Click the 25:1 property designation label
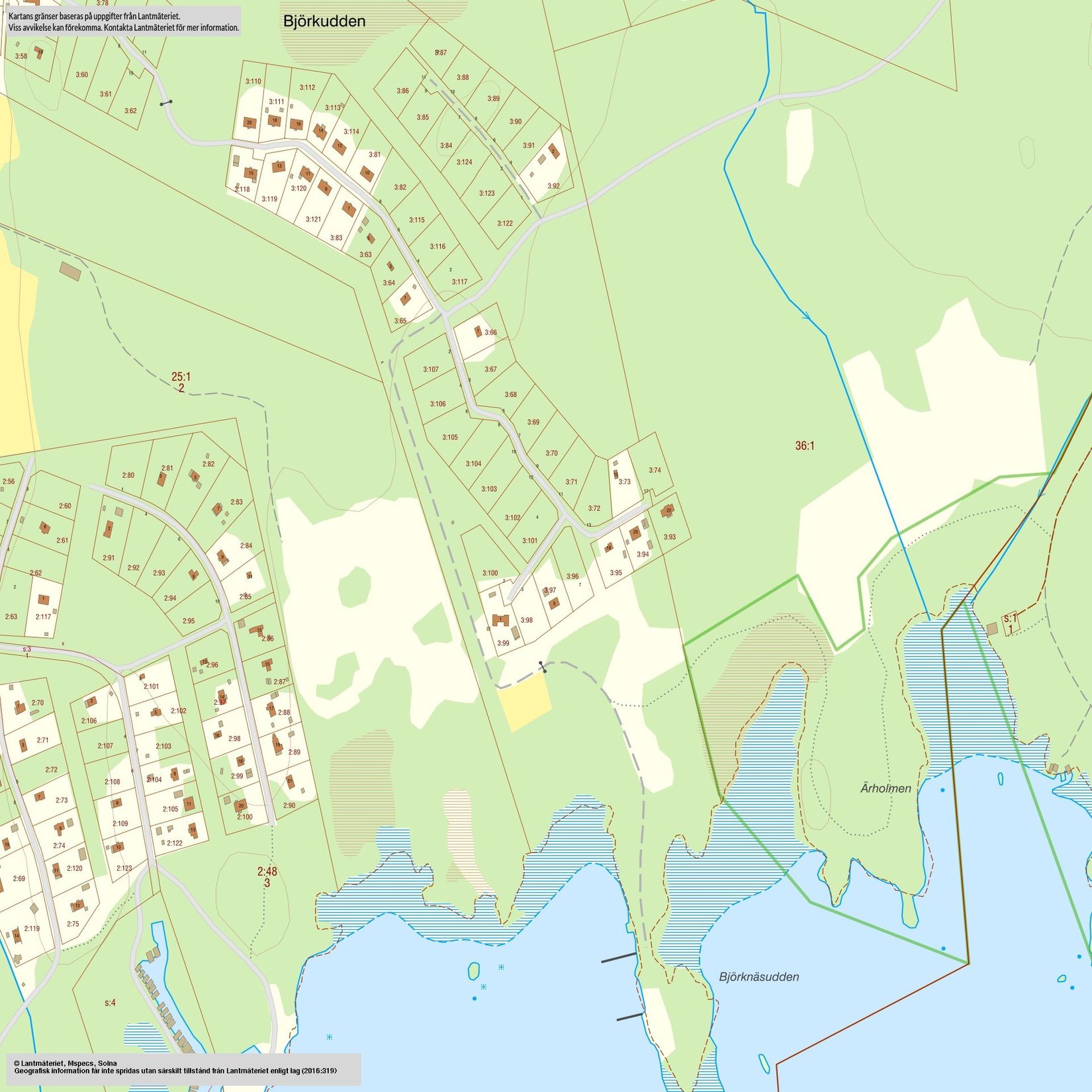The image size is (1092, 1092). click(x=181, y=377)
